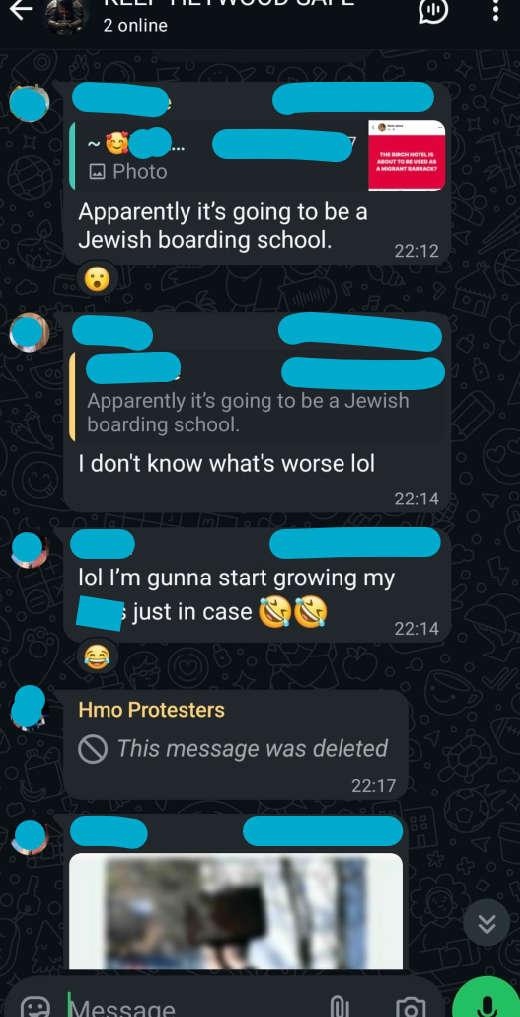Select the "I don't know what's worse" message

click(226, 464)
